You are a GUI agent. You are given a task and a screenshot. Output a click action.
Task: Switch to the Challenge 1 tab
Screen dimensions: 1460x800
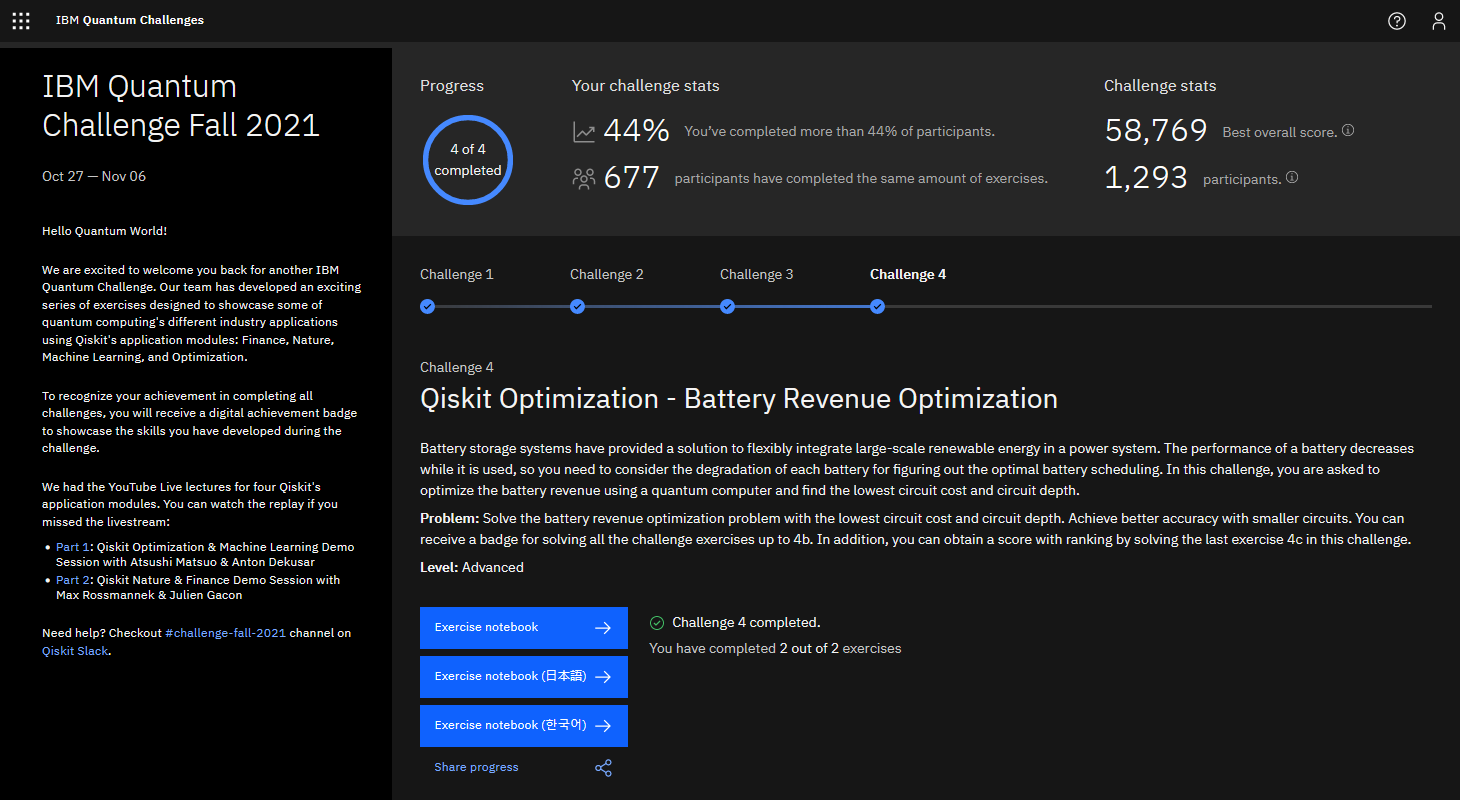[456, 274]
